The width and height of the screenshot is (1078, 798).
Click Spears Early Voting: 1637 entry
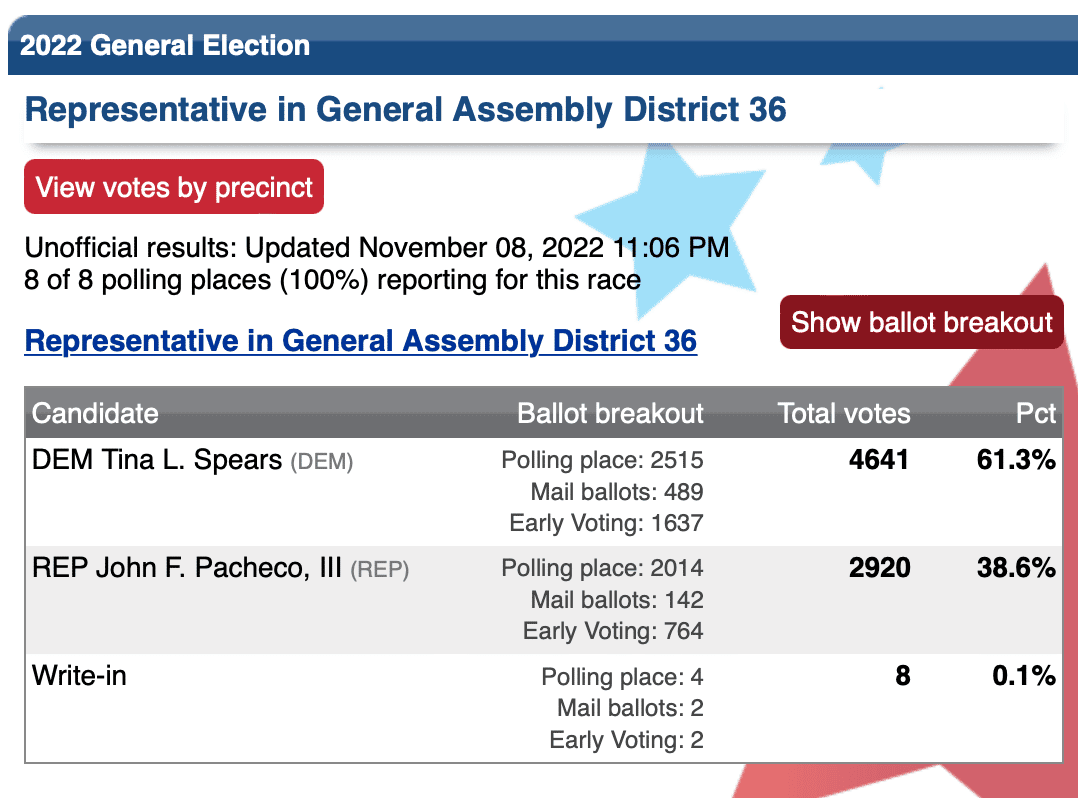point(606,523)
